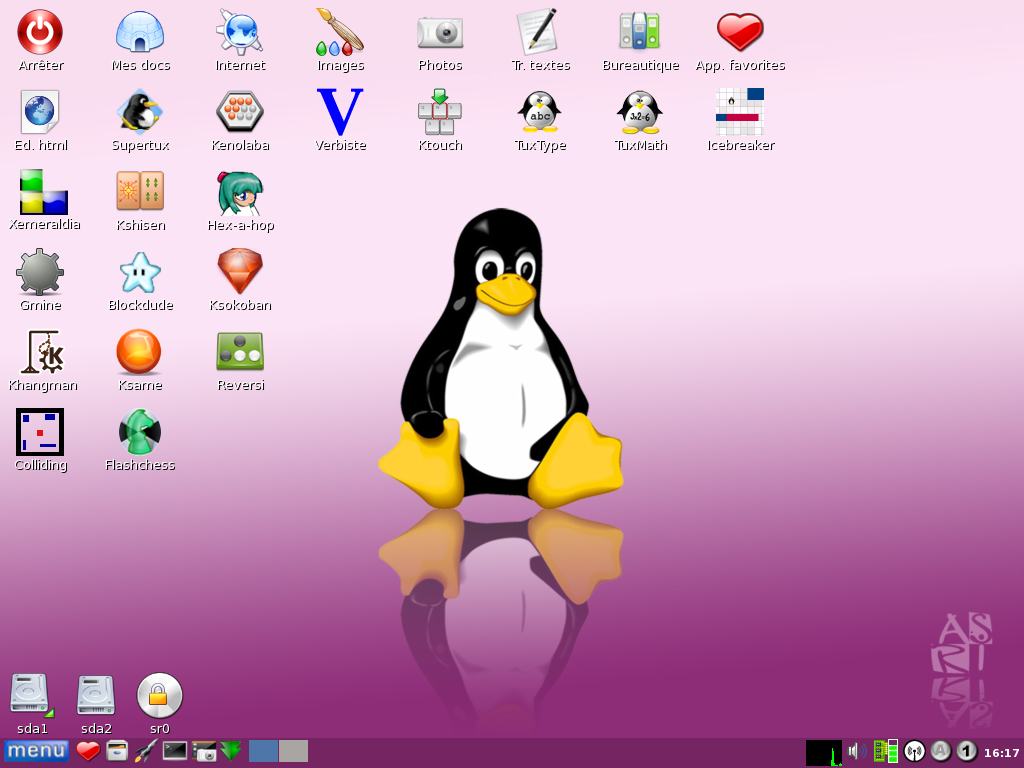
Task: Launch the Xemeraldia block game
Action: (43, 191)
